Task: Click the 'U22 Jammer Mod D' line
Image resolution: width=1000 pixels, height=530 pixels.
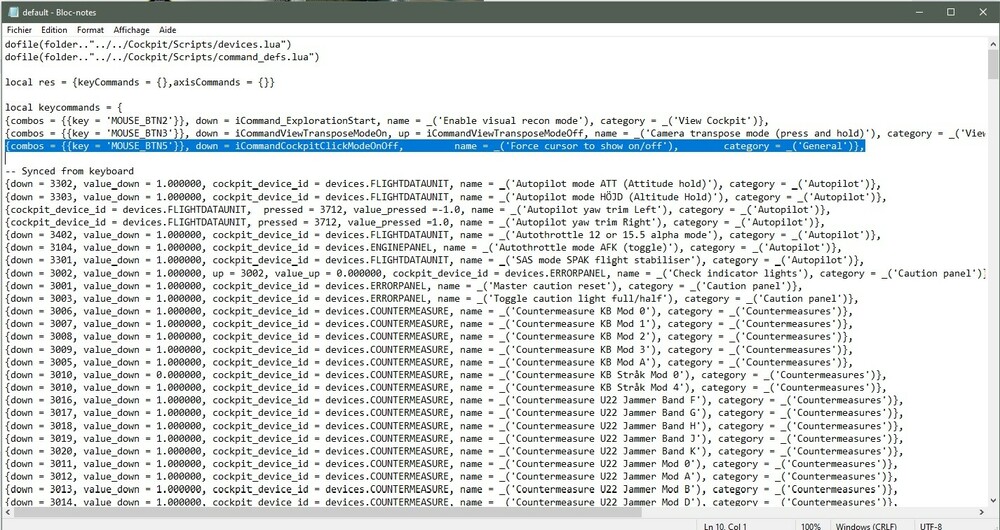Action: click(452, 501)
